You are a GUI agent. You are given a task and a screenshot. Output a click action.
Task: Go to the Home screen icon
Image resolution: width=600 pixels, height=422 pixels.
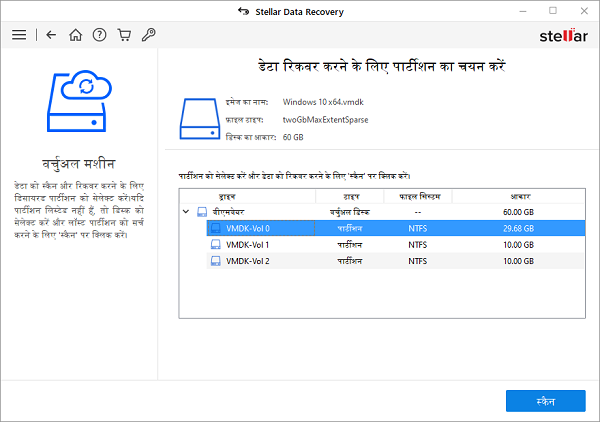click(x=75, y=35)
